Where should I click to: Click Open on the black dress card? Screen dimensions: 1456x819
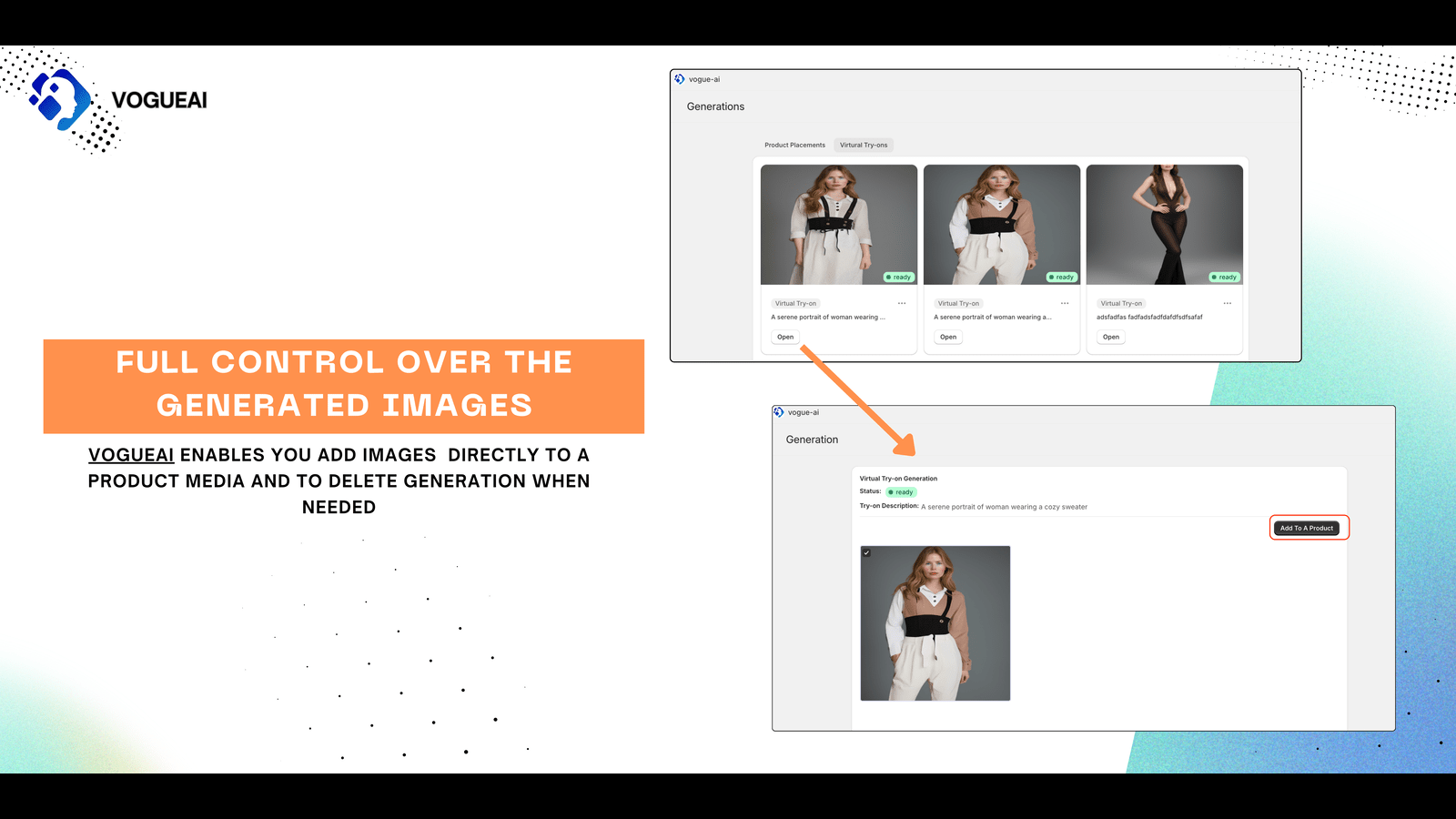tap(1110, 337)
